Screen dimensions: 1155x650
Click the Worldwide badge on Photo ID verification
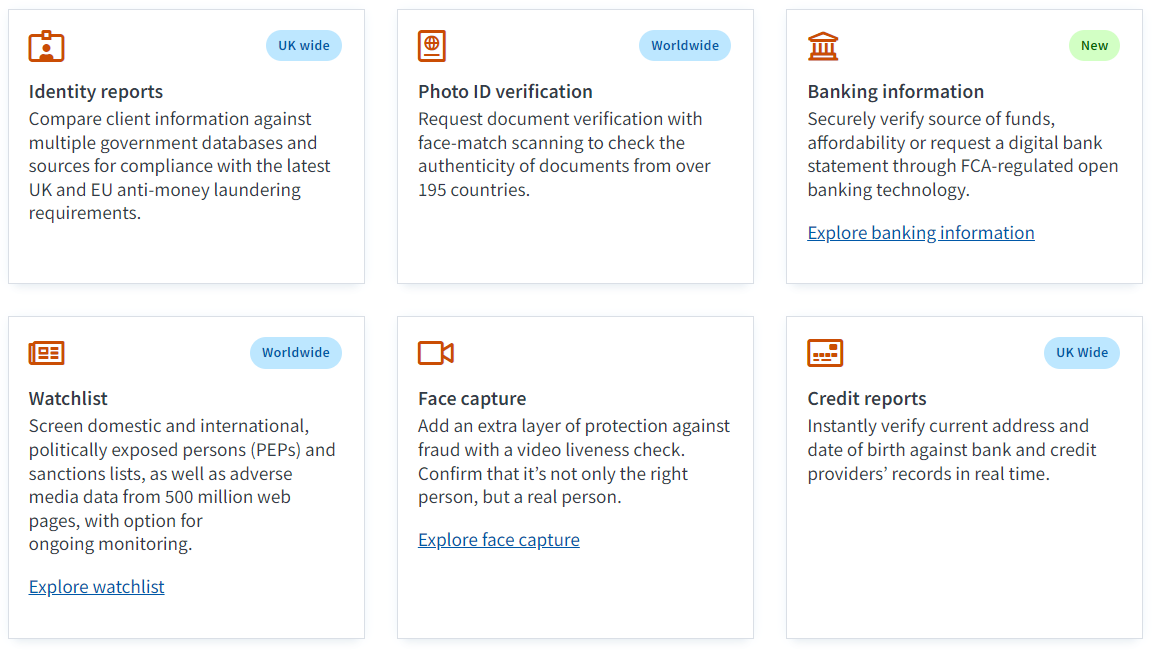coord(685,45)
